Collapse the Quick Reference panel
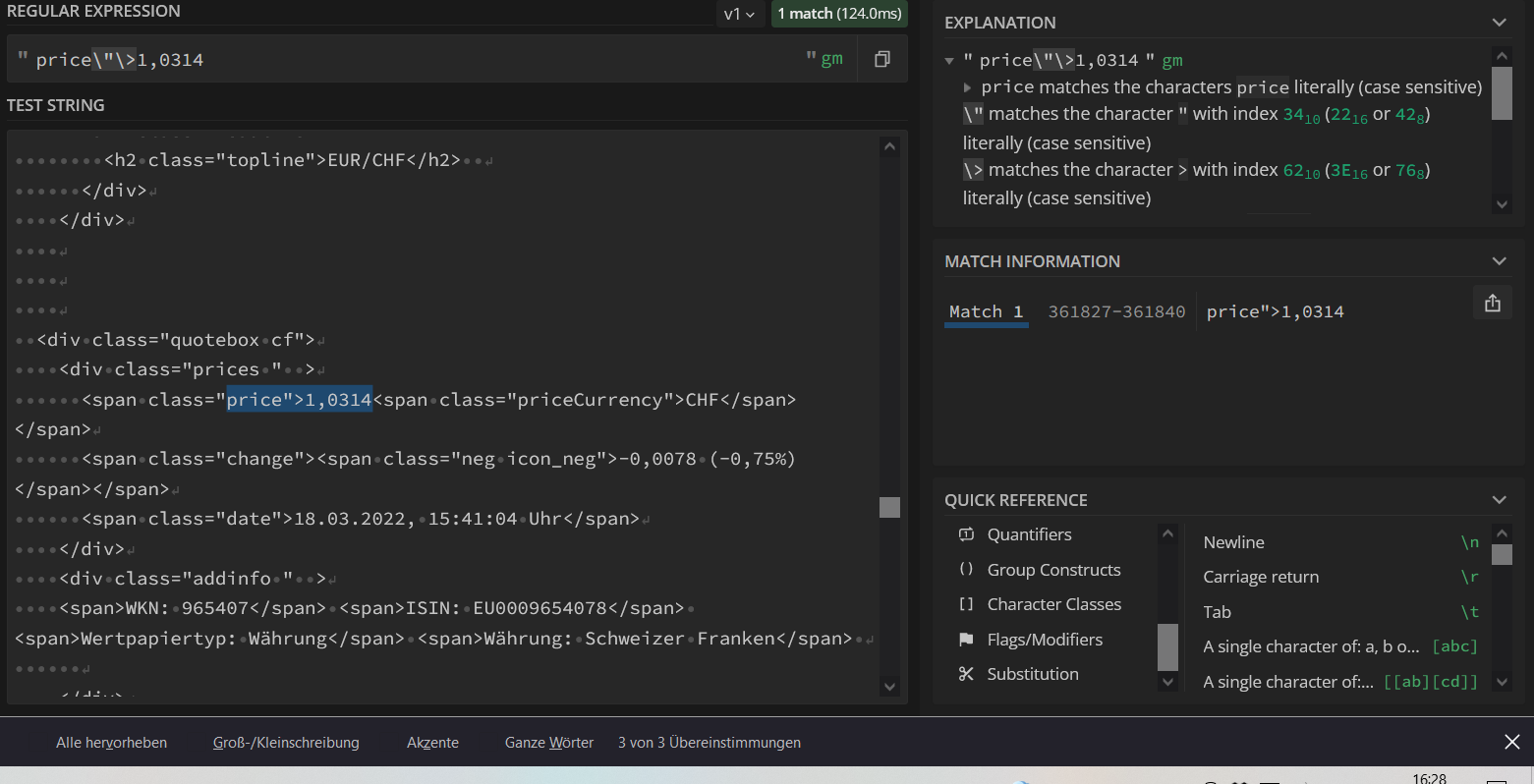The width and height of the screenshot is (1534, 784). coord(1499,500)
